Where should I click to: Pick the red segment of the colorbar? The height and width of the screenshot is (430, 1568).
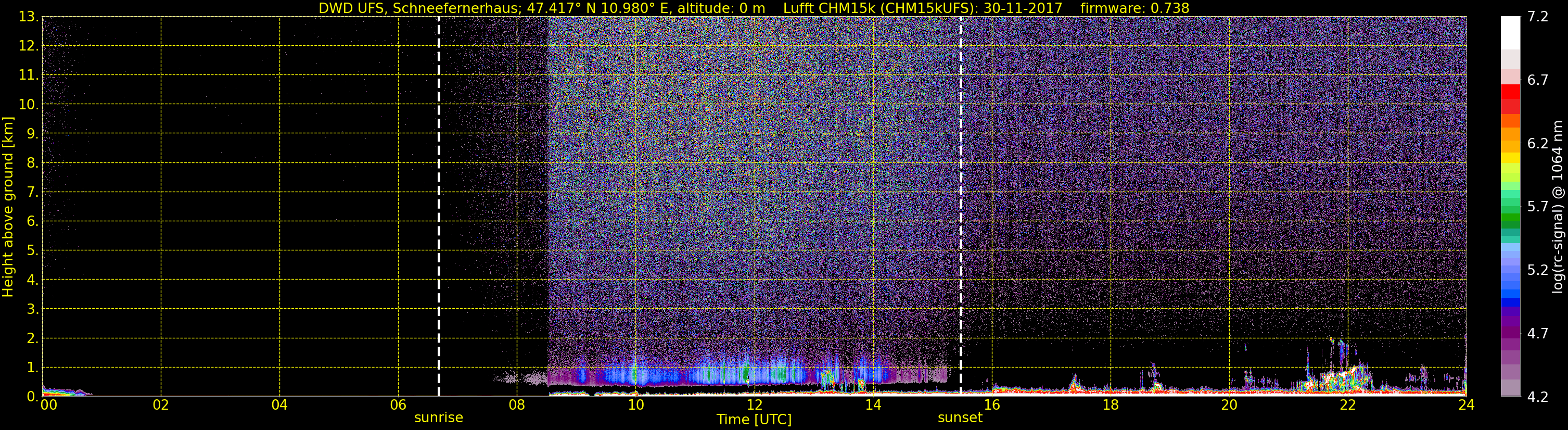click(x=1510, y=92)
